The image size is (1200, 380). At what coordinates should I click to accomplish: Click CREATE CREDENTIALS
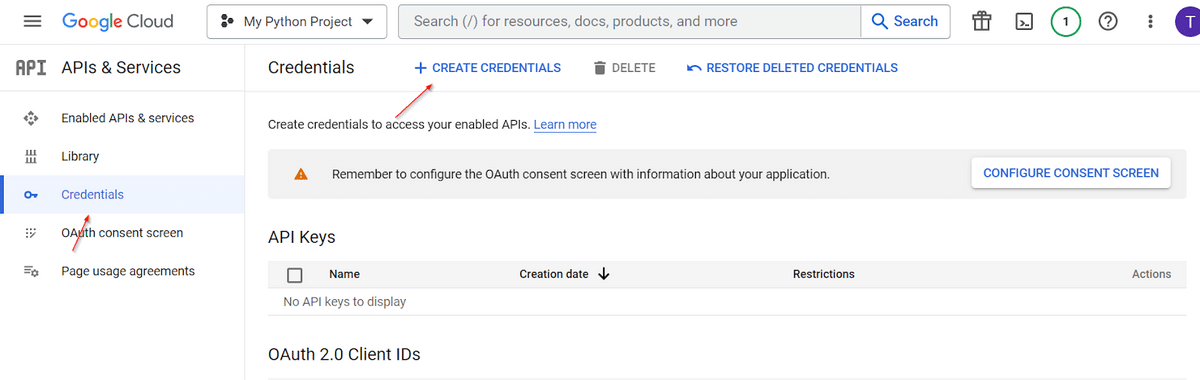pyautogui.click(x=487, y=68)
